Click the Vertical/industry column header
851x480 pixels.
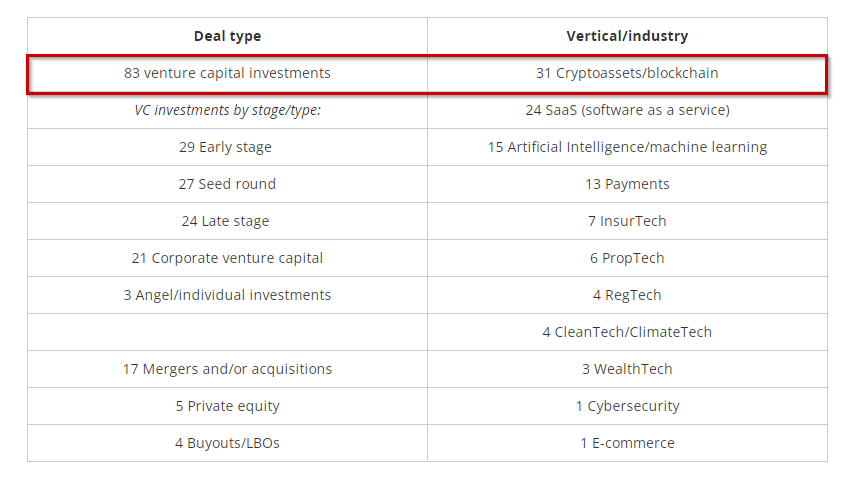tap(627, 36)
